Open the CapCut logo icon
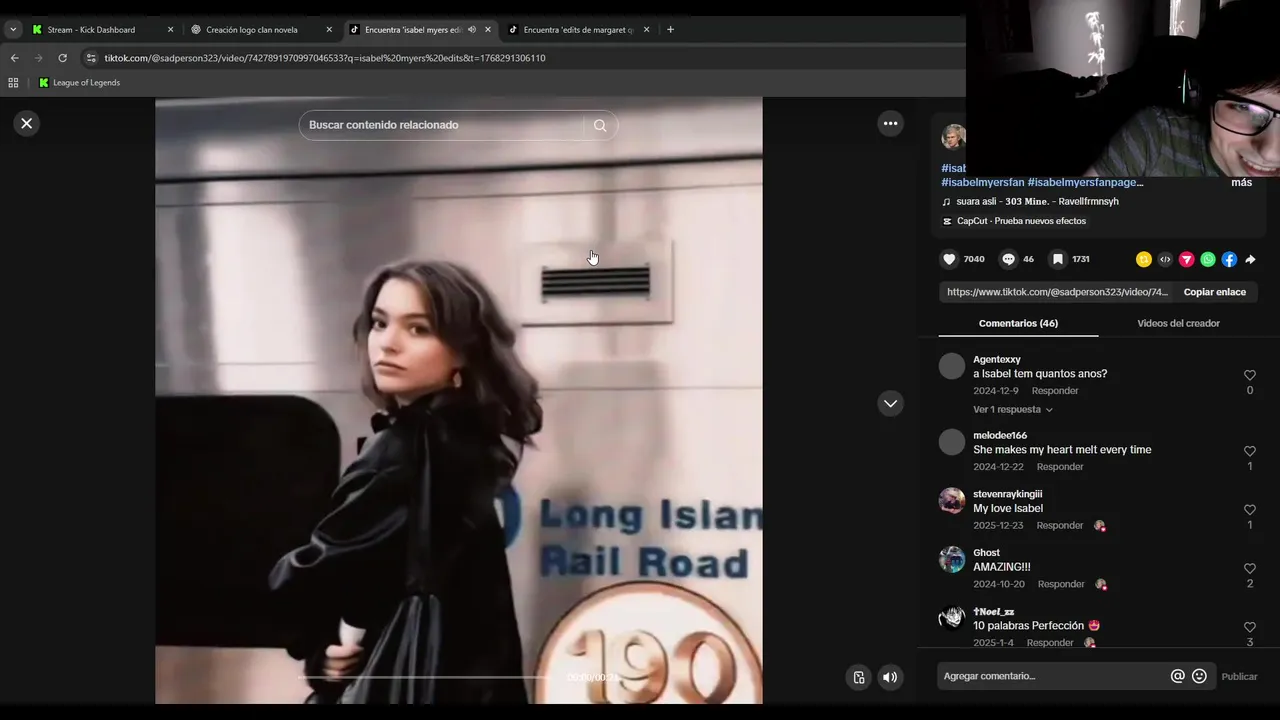 click(x=947, y=221)
